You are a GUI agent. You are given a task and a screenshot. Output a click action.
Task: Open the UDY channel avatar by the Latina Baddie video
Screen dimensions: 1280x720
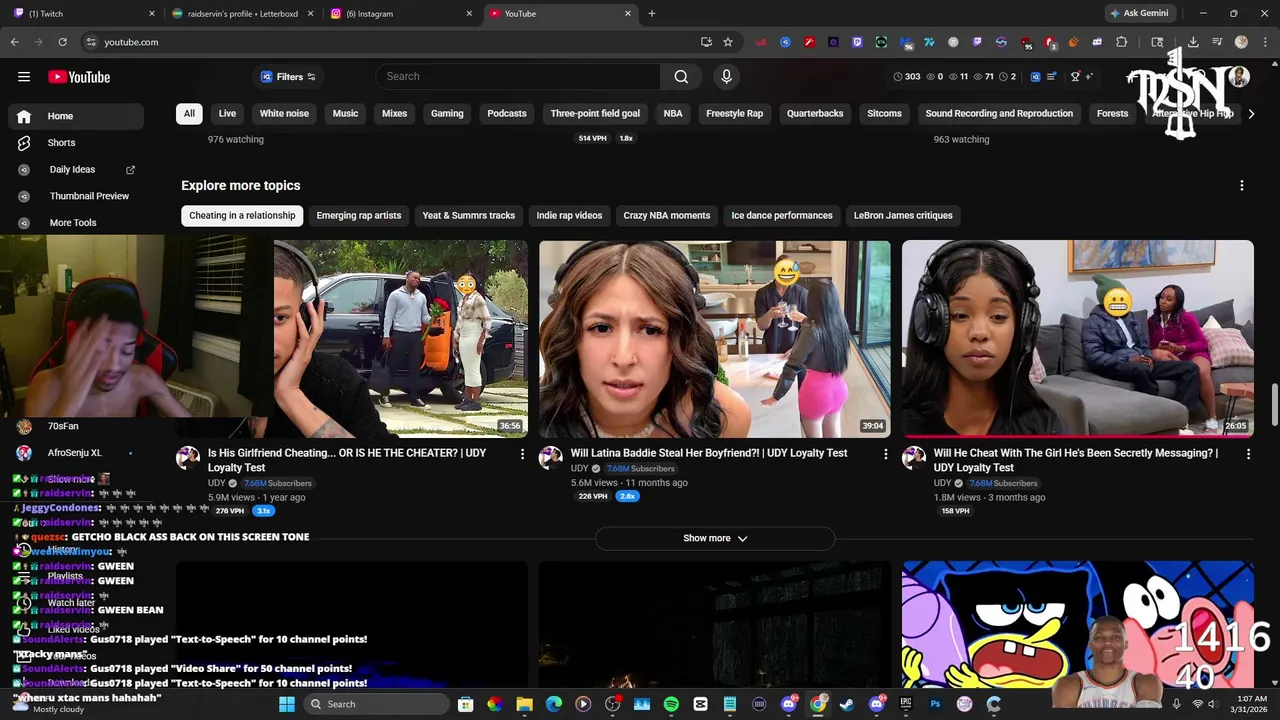pos(551,458)
